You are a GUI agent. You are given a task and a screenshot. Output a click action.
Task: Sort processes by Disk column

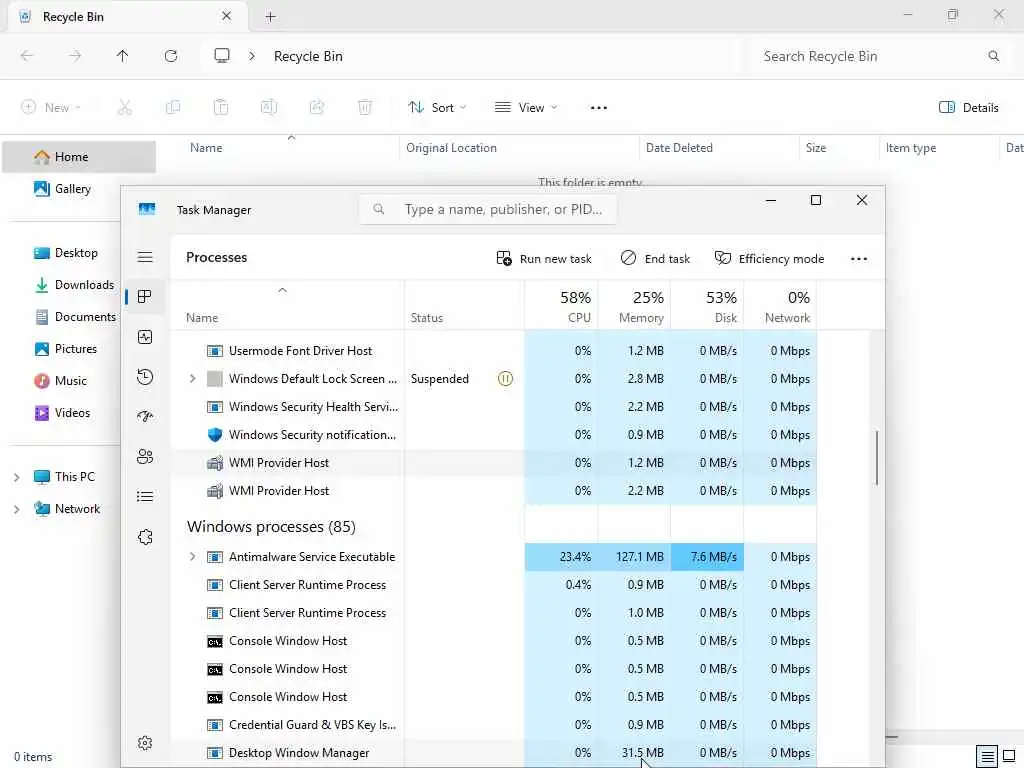coord(707,306)
